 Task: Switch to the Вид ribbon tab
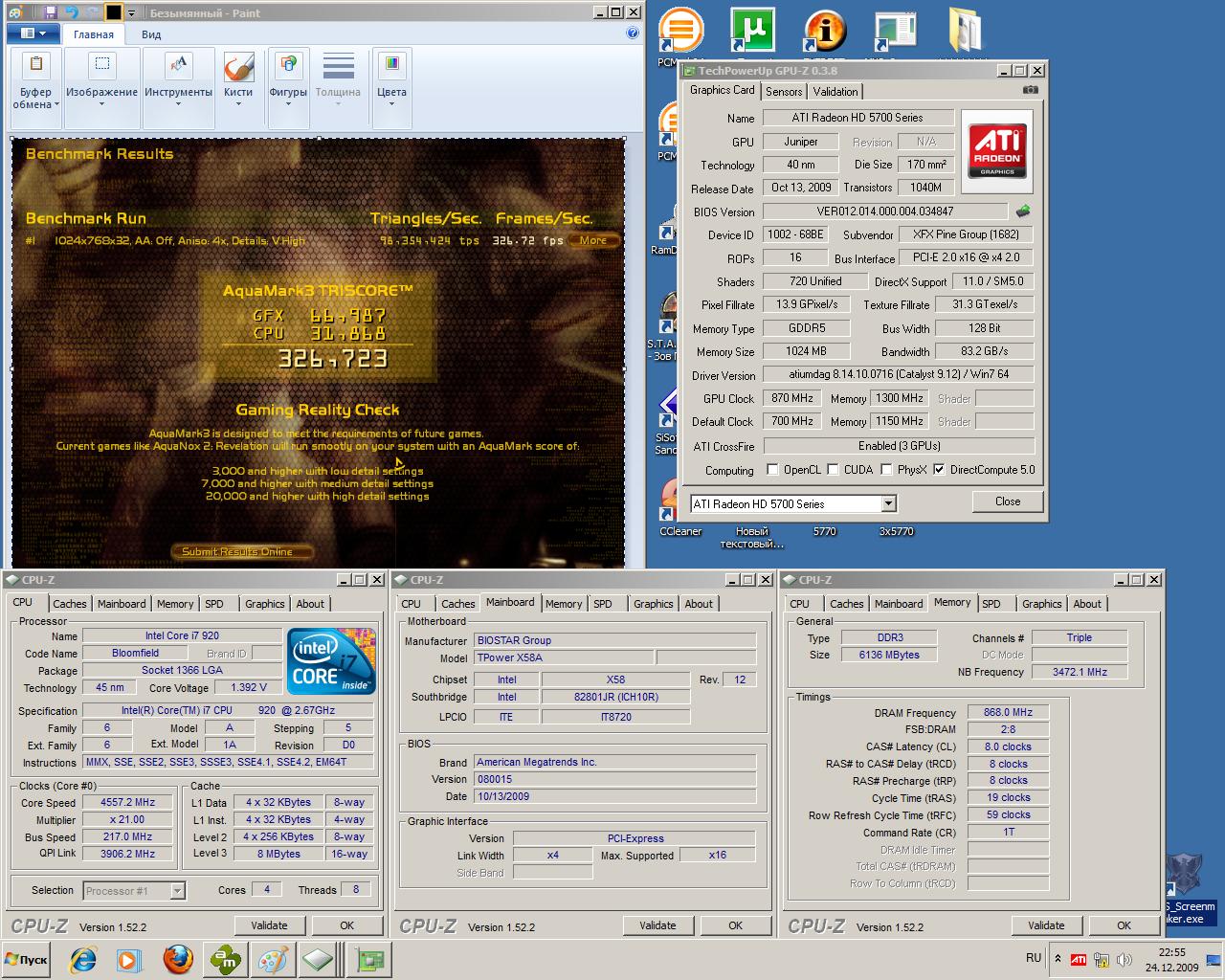tap(151, 34)
